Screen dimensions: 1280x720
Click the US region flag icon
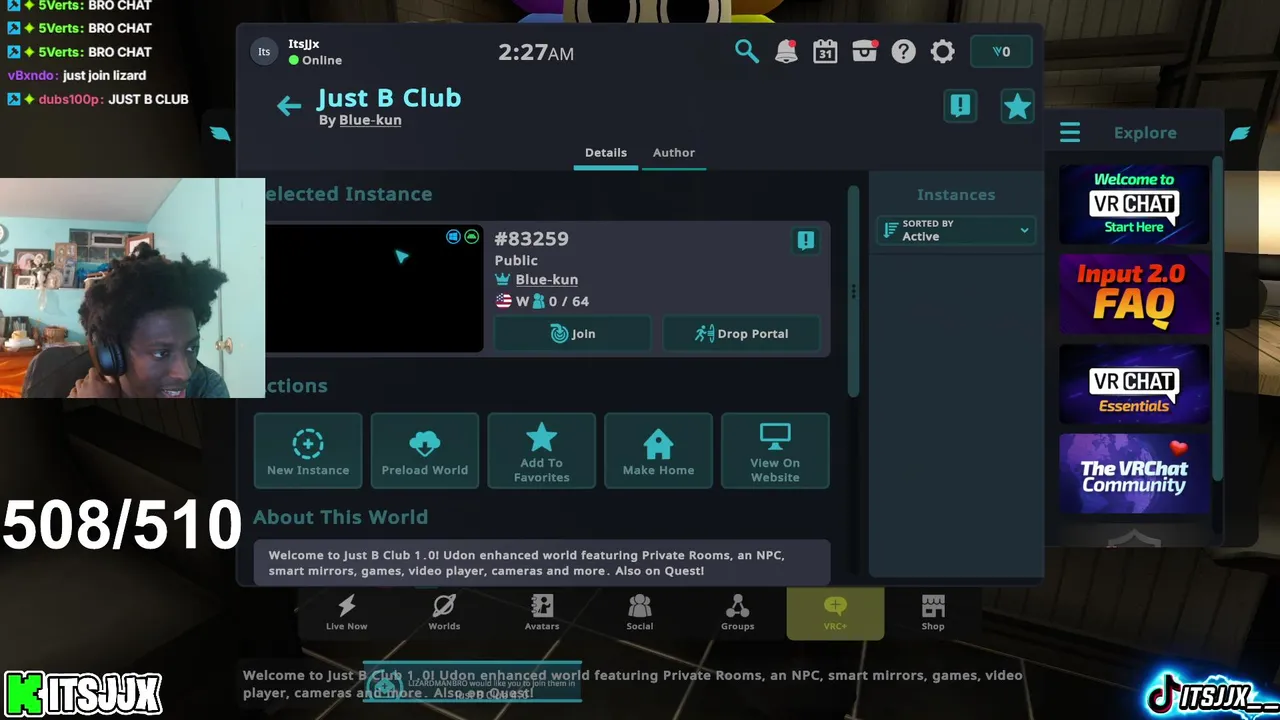click(x=503, y=301)
